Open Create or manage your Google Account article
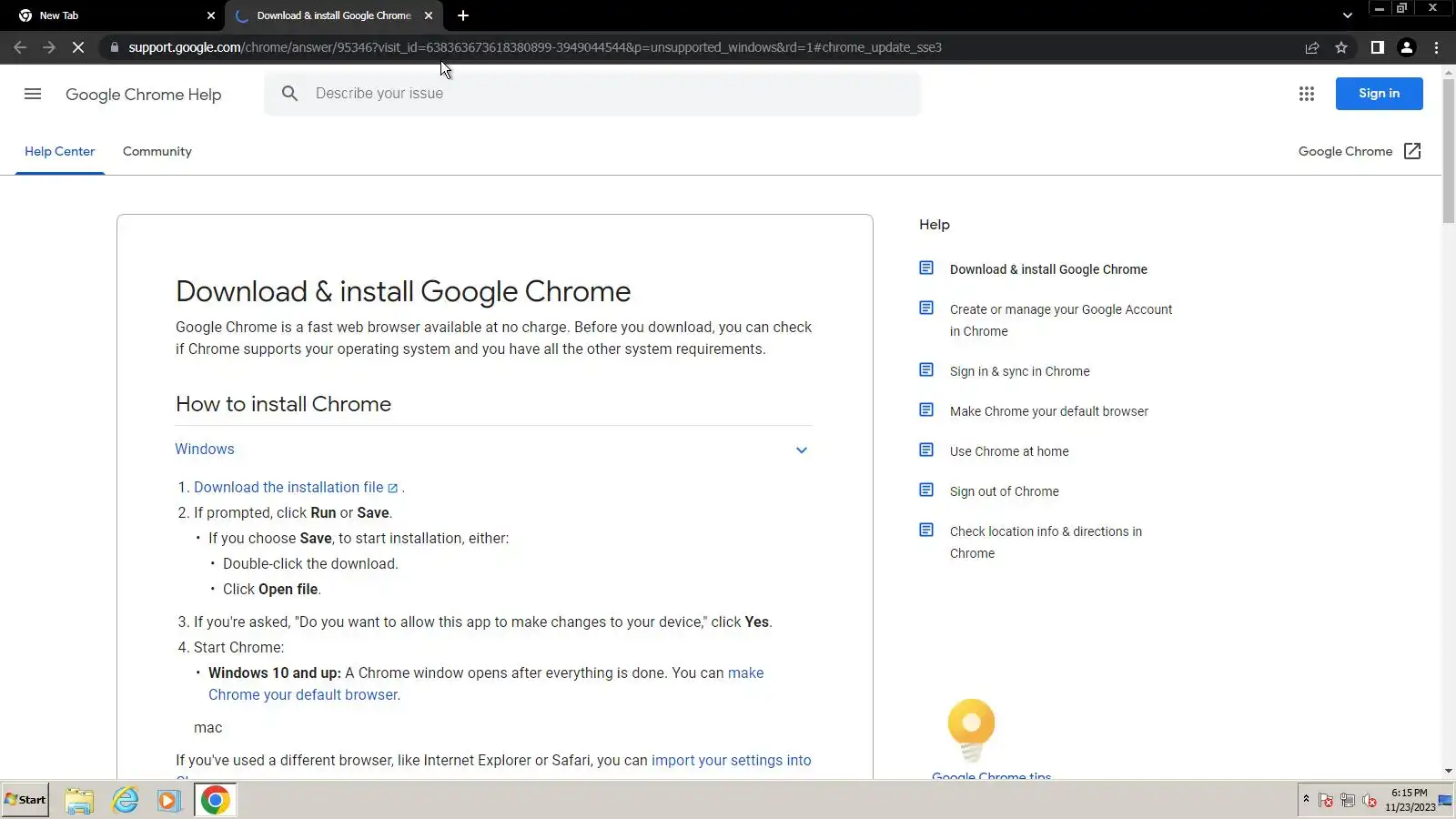This screenshot has height=819, width=1456. point(1061,320)
